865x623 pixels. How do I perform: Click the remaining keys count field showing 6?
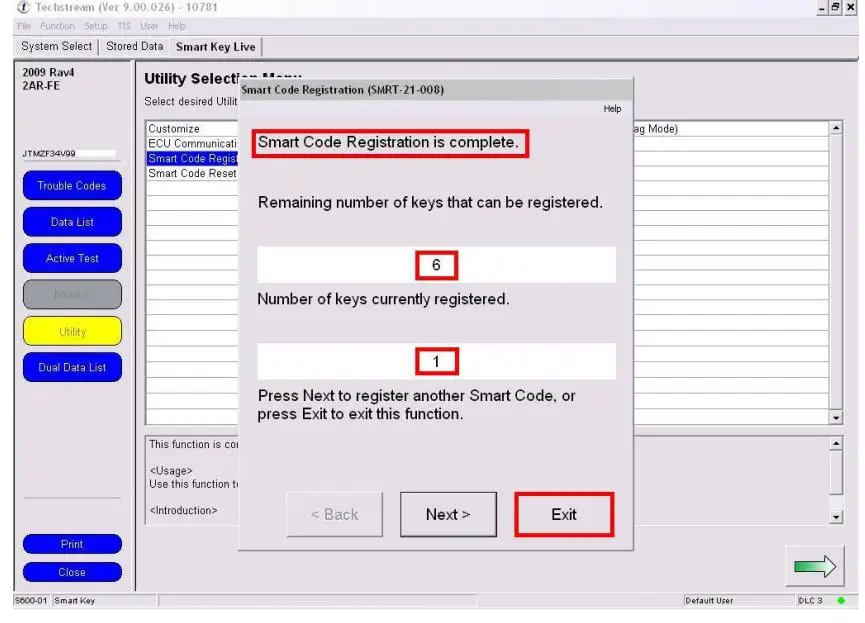[436, 265]
